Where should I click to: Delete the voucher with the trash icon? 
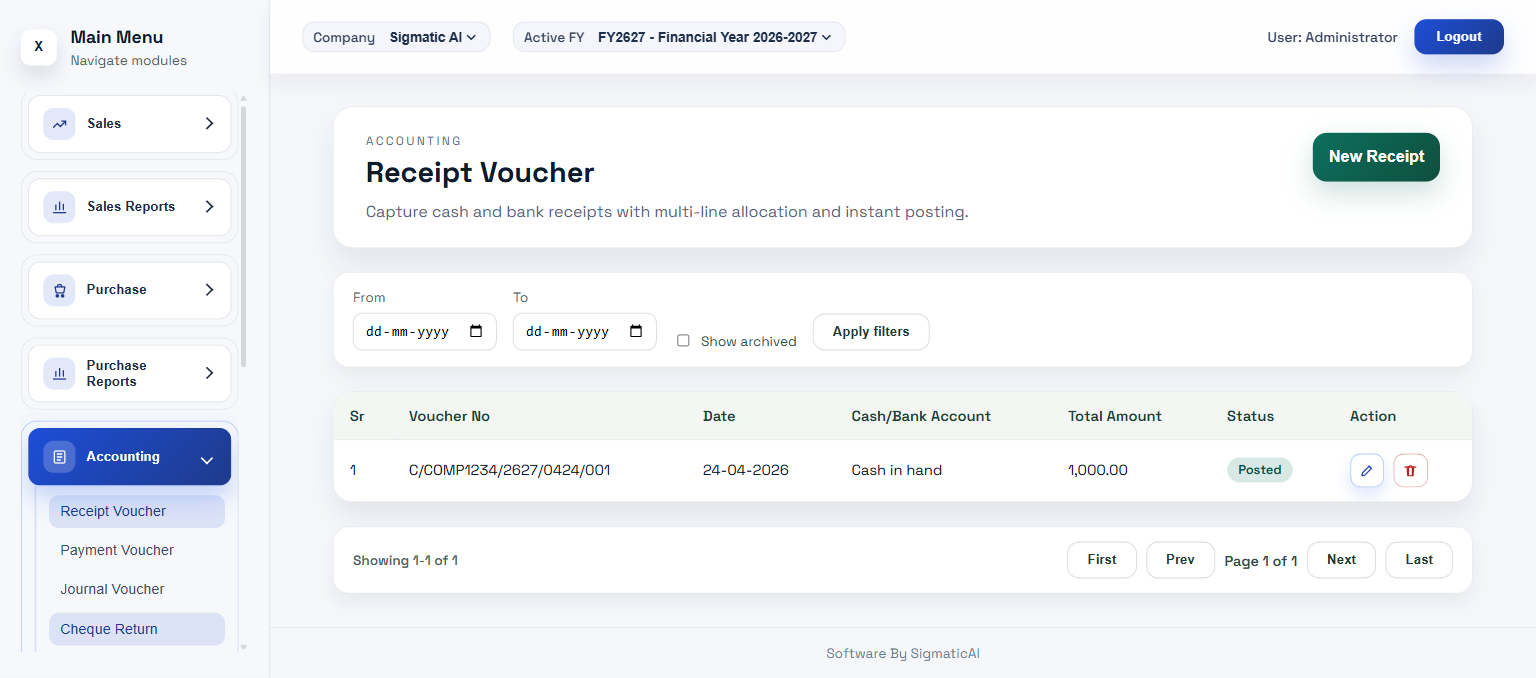click(1411, 470)
